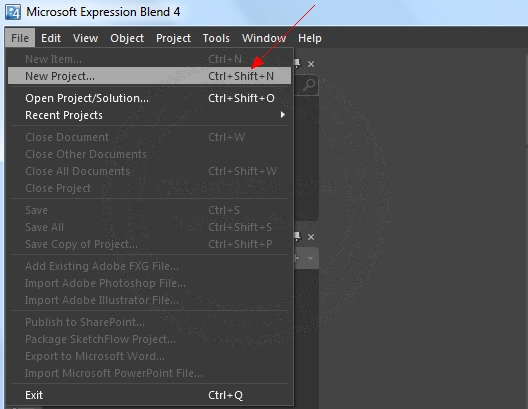This screenshot has height=409, width=528.
Task: Click Add Existing Adobe FXG File...
Action: [x=149, y=266]
